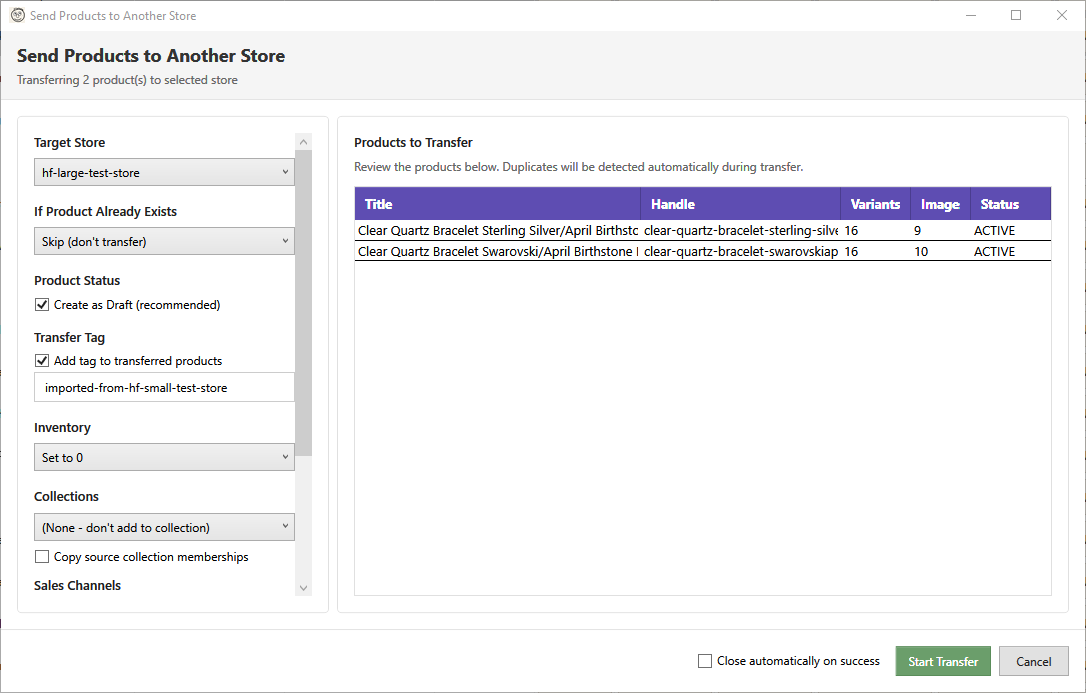The width and height of the screenshot is (1086, 693).
Task: Click the Cancel button
Action: click(1033, 661)
